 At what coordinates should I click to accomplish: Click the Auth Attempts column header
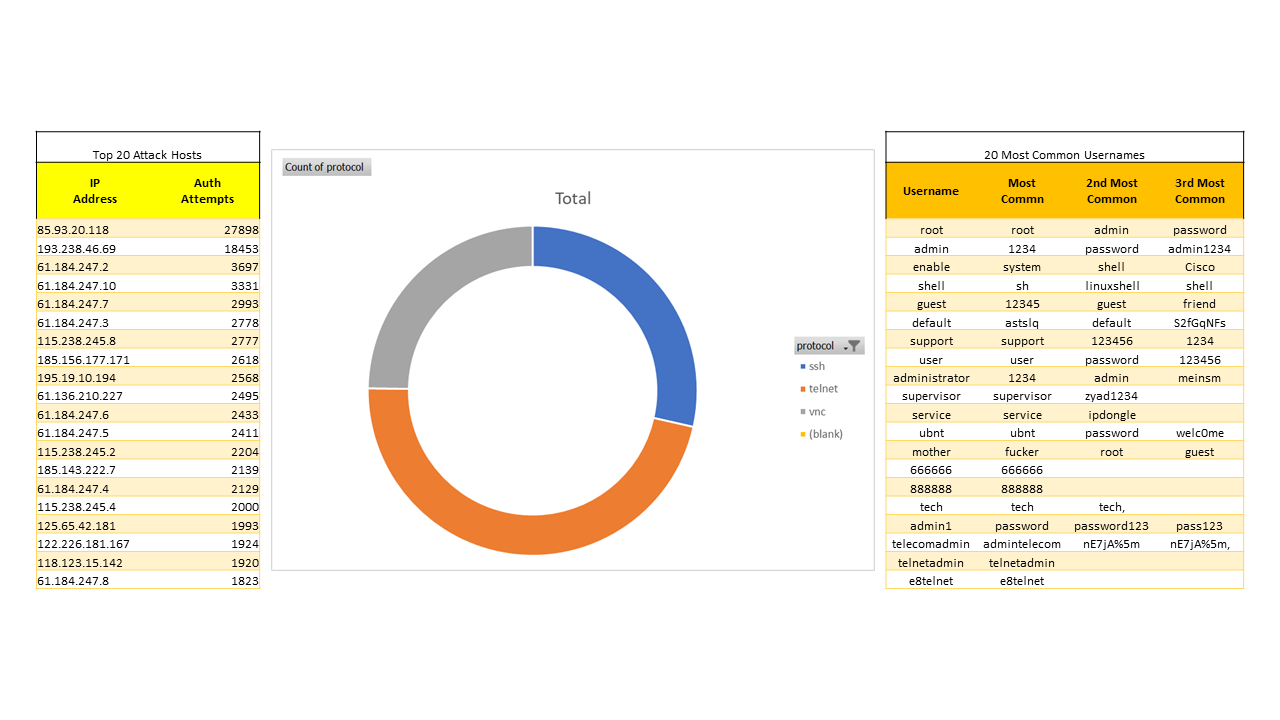pos(207,191)
